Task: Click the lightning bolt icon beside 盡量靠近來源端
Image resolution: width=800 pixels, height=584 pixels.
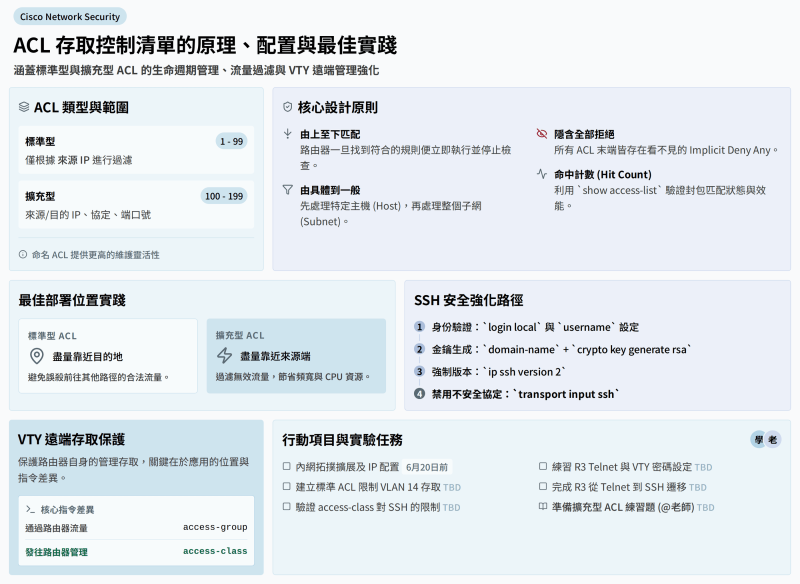Action: (x=224, y=355)
